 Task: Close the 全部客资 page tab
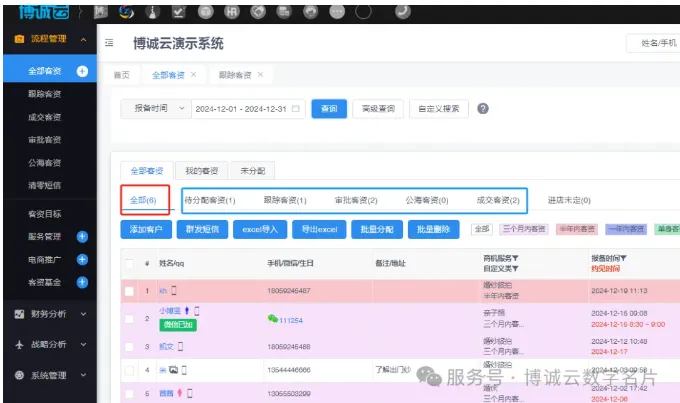(194, 75)
